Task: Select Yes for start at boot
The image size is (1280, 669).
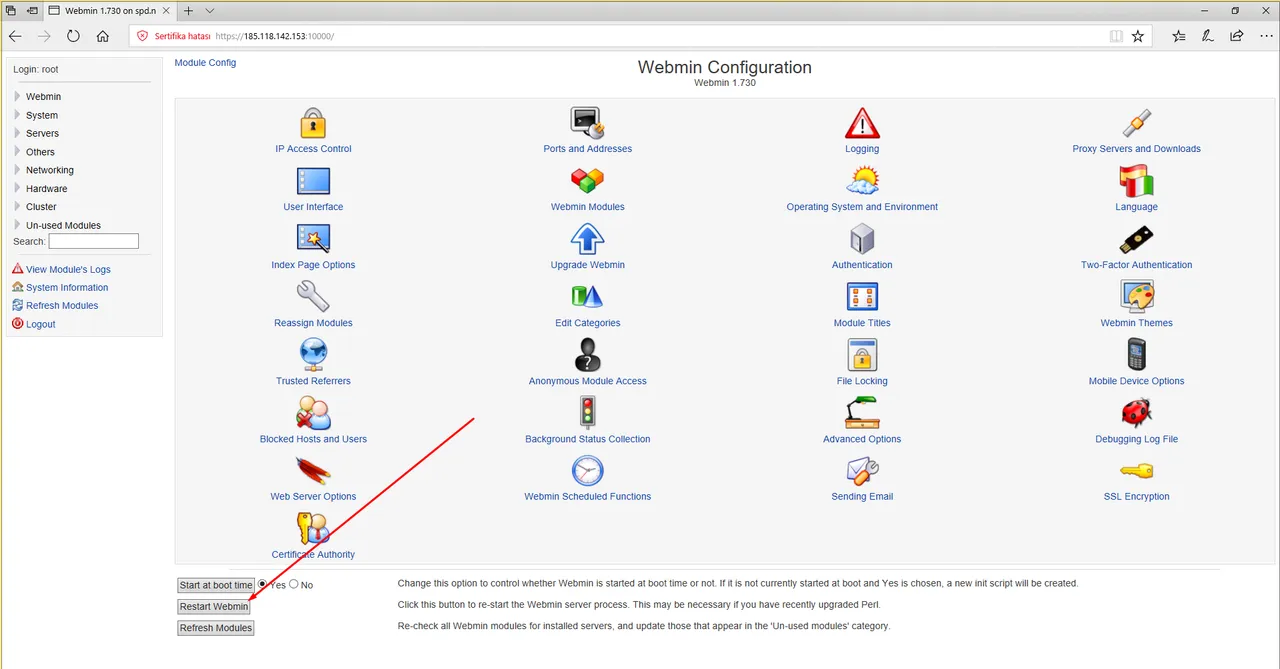Action: click(263, 584)
